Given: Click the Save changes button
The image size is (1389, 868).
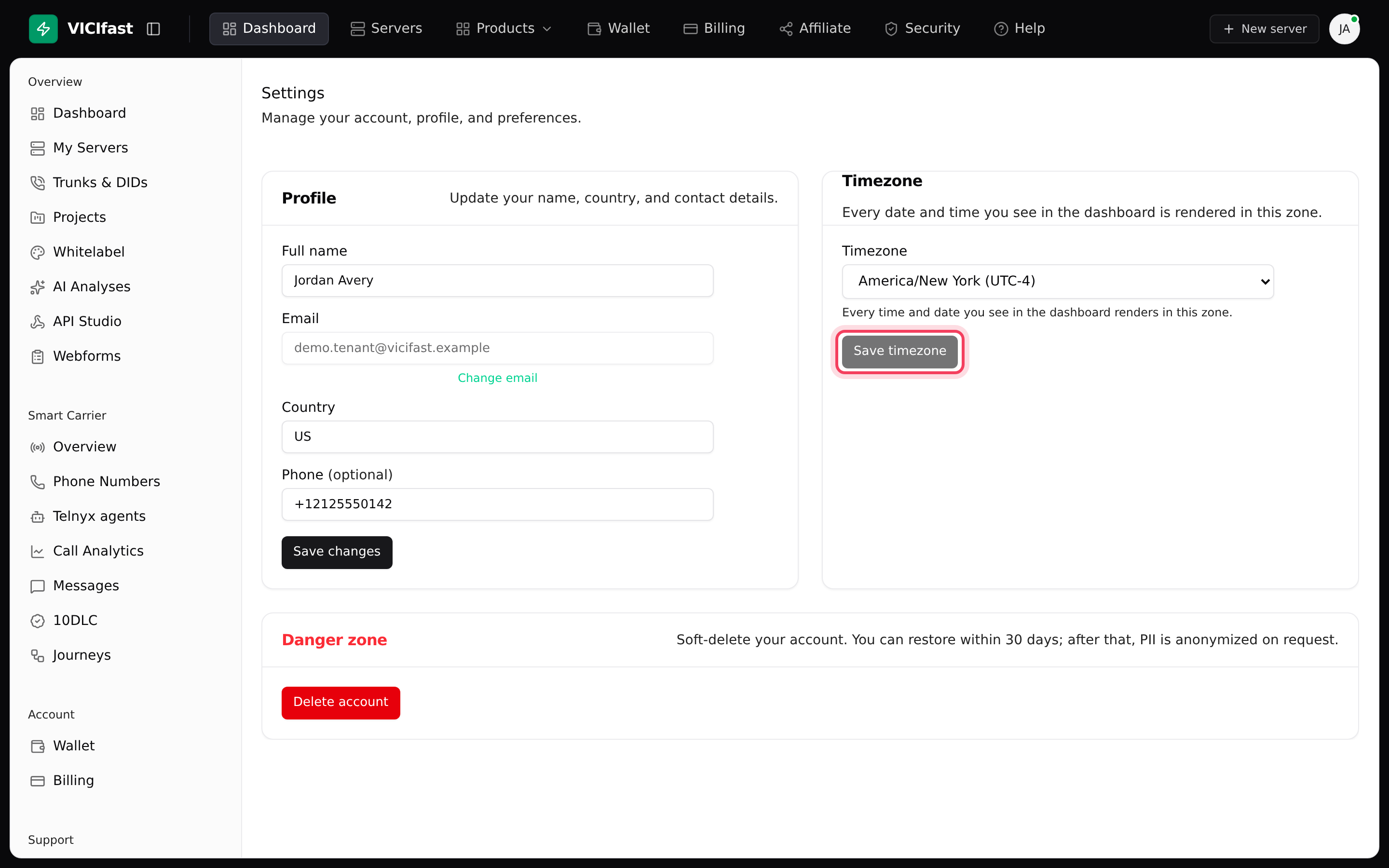Looking at the screenshot, I should pyautogui.click(x=337, y=552).
